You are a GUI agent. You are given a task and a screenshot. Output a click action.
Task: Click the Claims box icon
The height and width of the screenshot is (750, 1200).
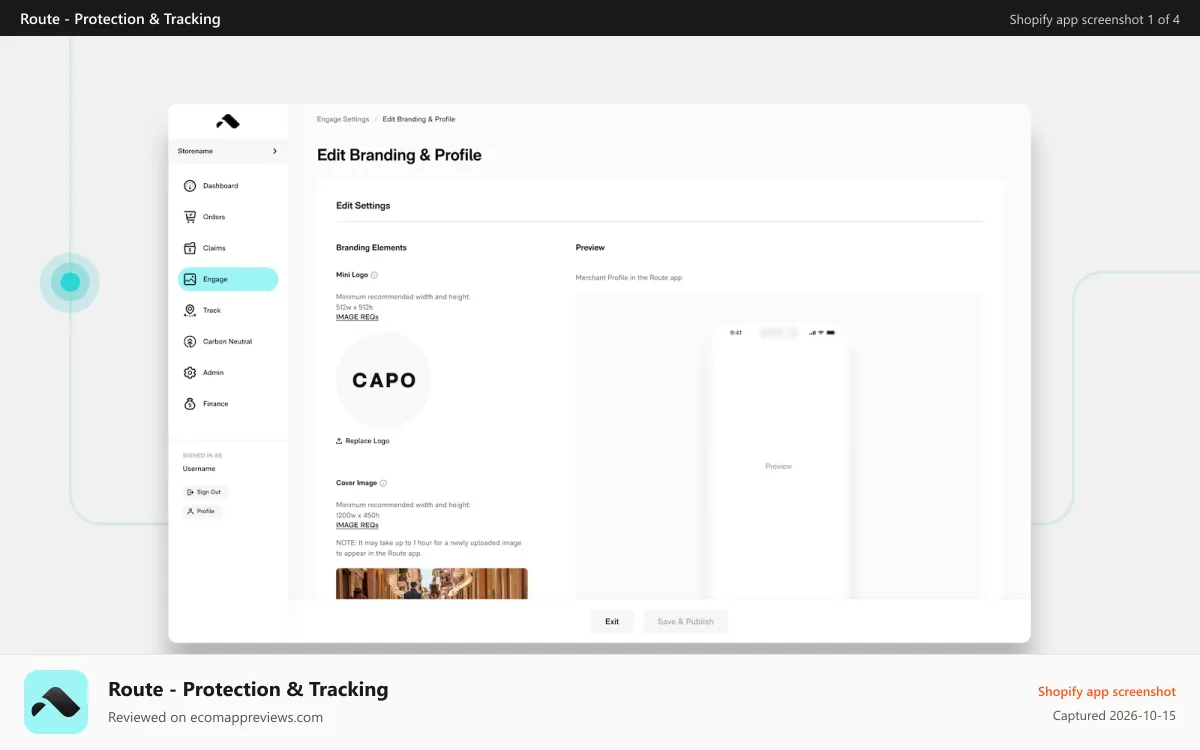[190, 248]
